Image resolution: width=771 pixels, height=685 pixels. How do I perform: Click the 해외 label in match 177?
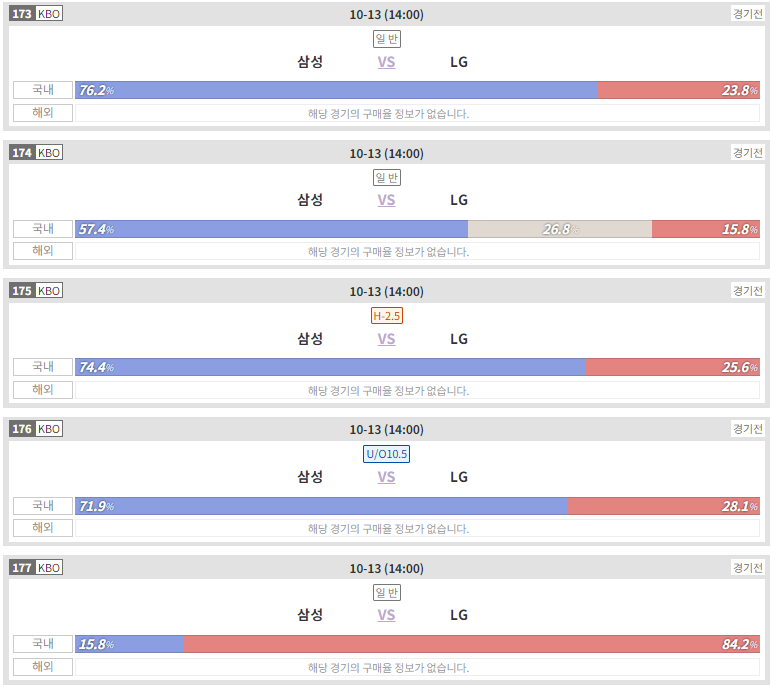43,667
